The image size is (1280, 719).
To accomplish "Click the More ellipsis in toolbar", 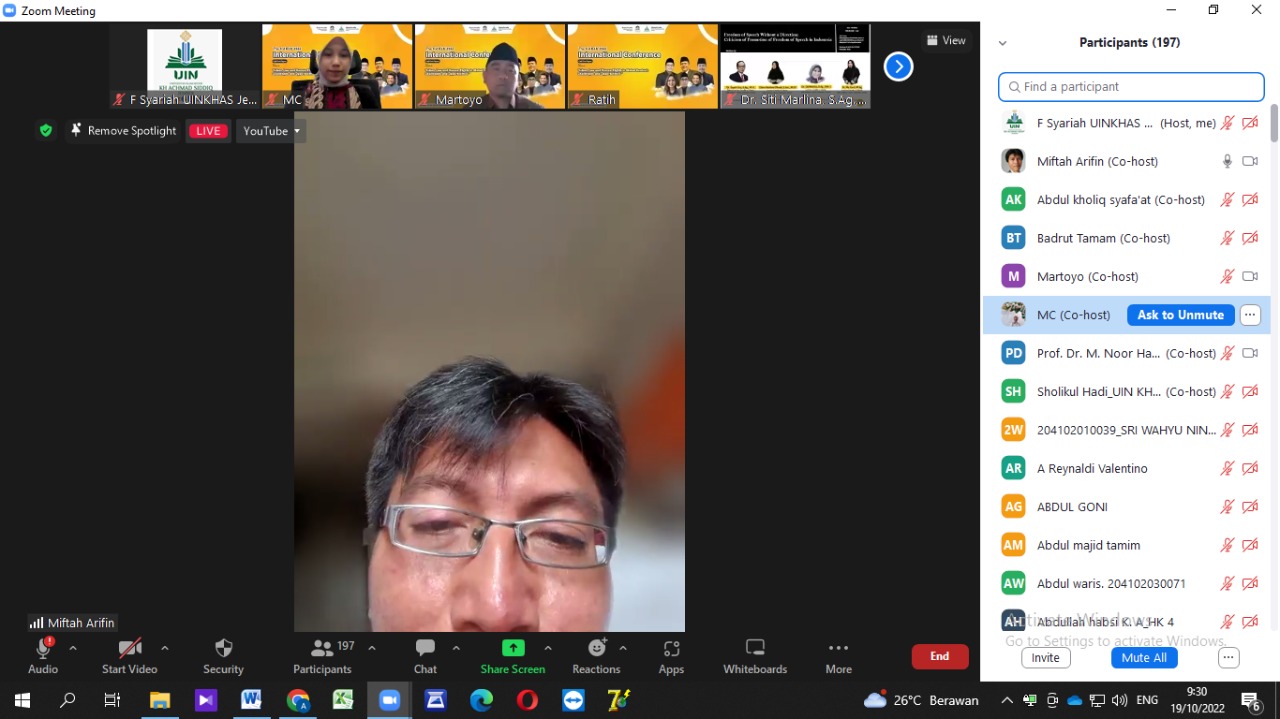I will [838, 656].
